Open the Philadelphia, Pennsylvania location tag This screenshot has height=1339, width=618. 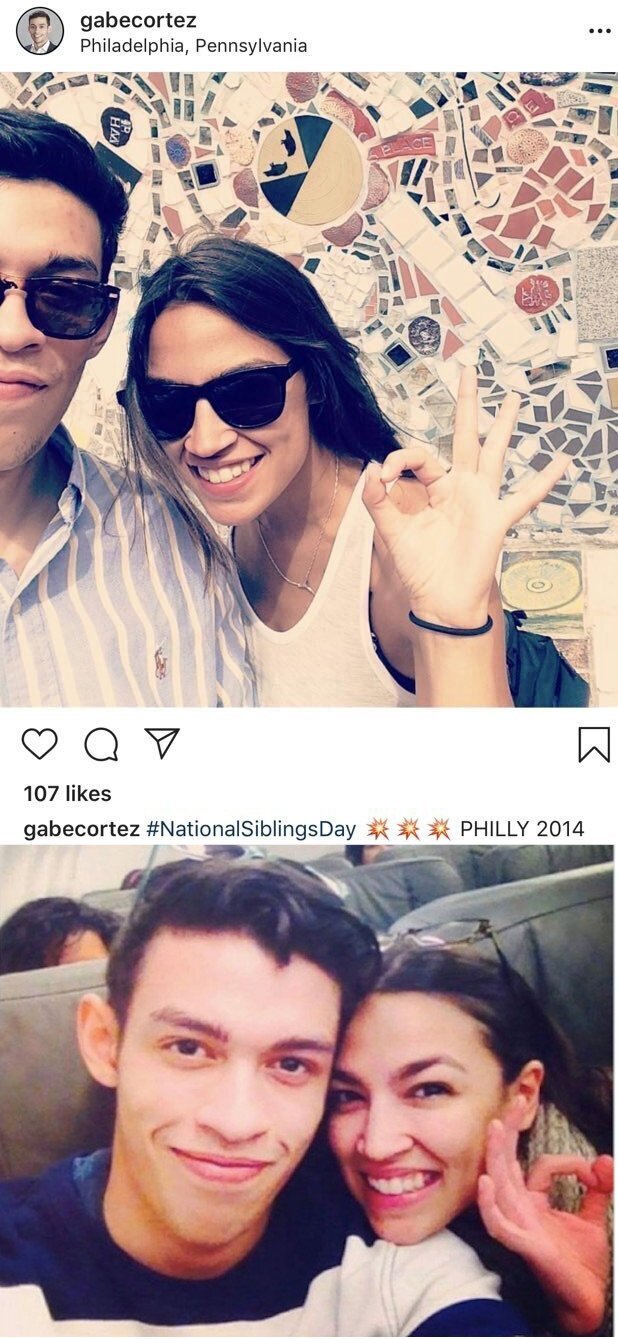(194, 46)
